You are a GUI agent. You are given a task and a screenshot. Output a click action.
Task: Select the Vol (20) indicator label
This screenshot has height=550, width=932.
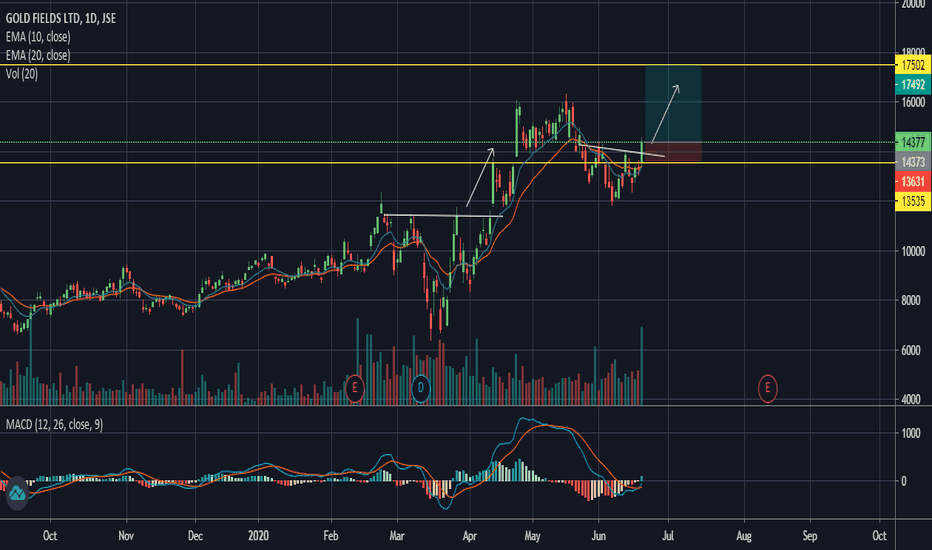click(x=21, y=74)
